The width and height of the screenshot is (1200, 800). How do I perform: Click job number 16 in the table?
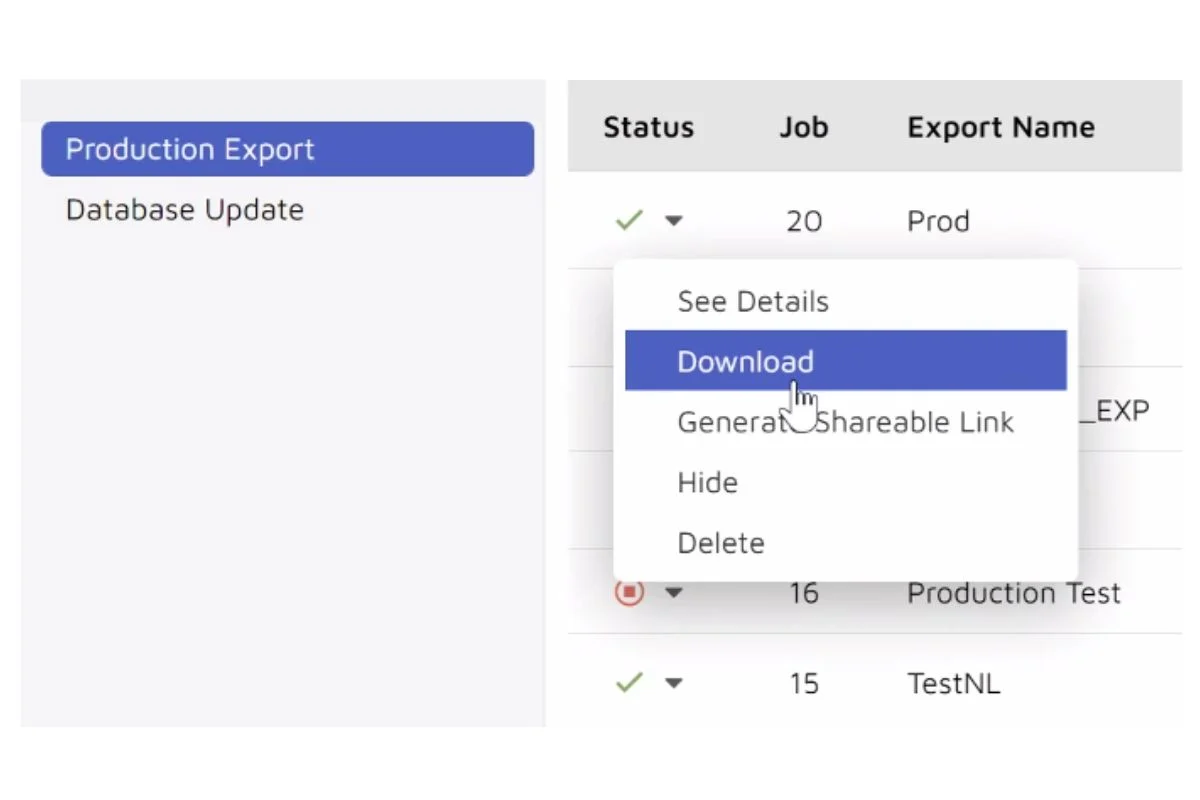[x=803, y=593]
